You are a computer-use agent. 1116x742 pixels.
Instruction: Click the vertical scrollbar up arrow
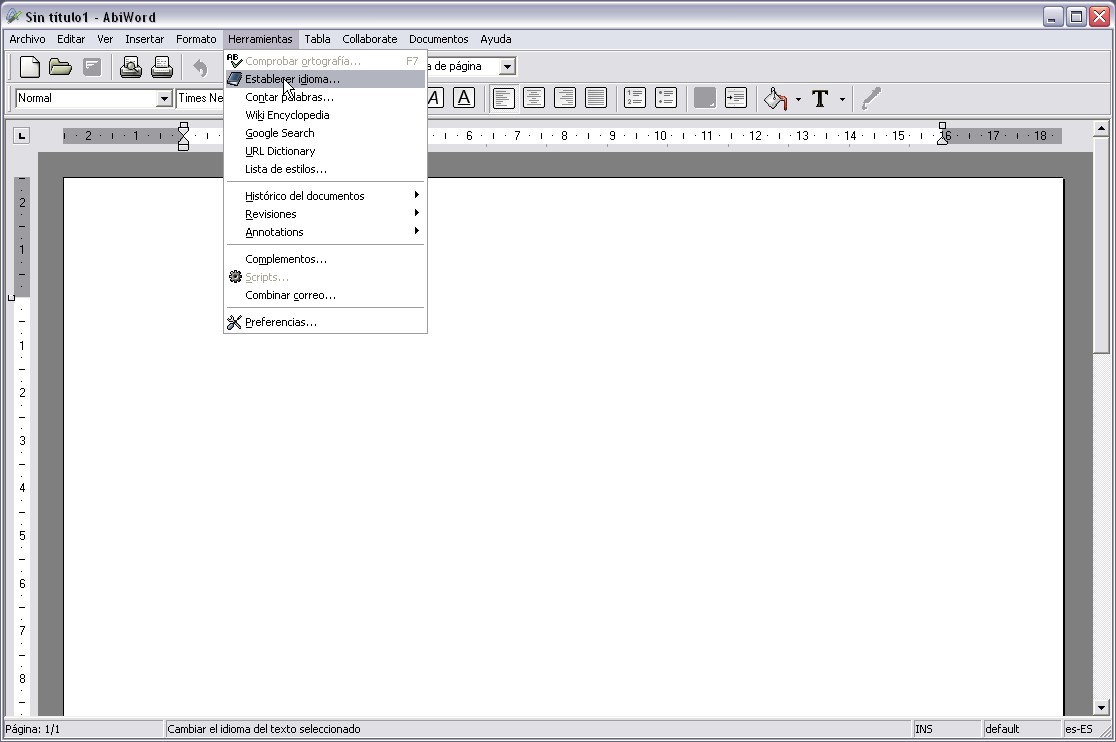(1101, 129)
